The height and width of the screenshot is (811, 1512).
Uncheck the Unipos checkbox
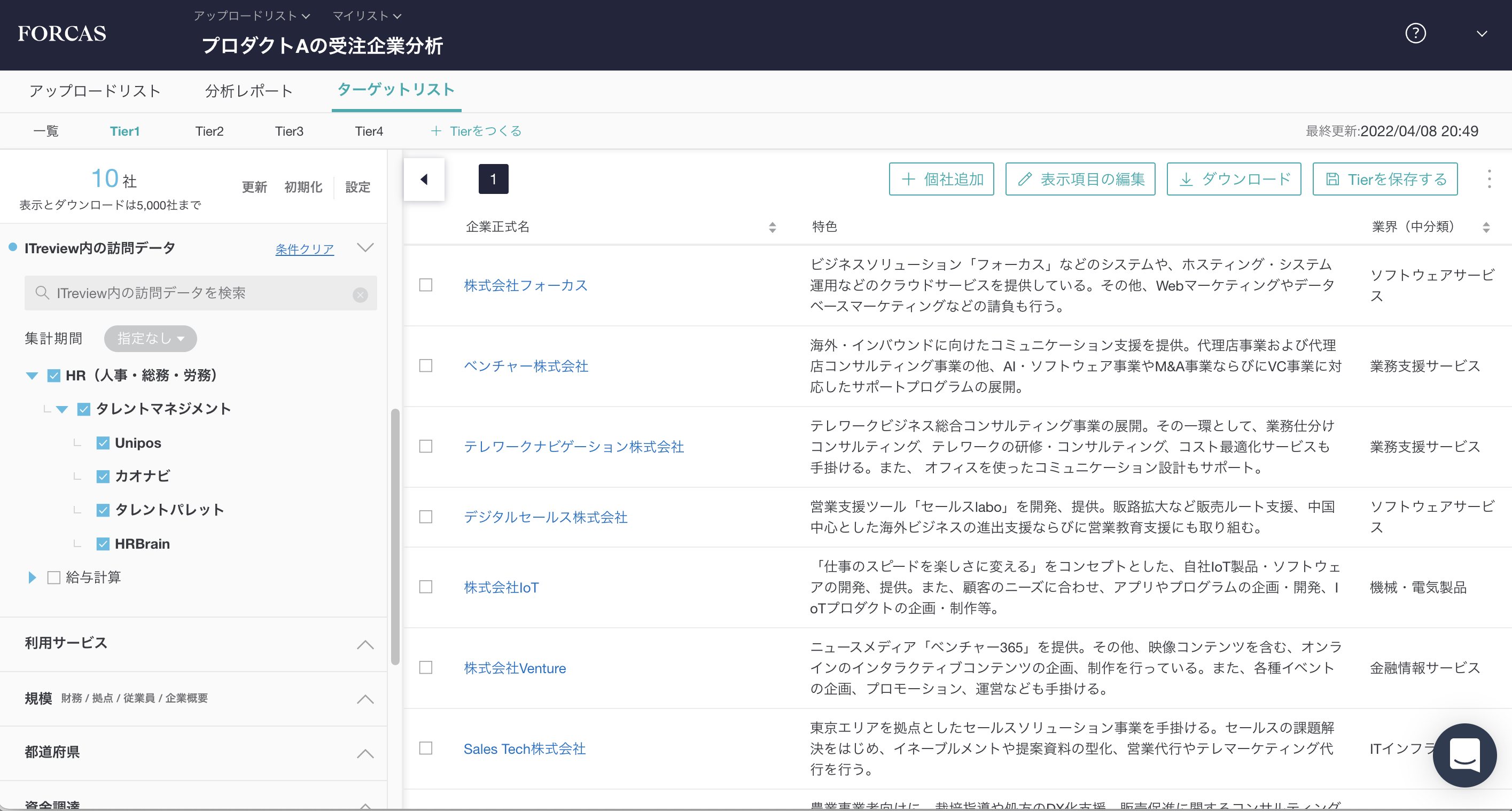coord(103,443)
